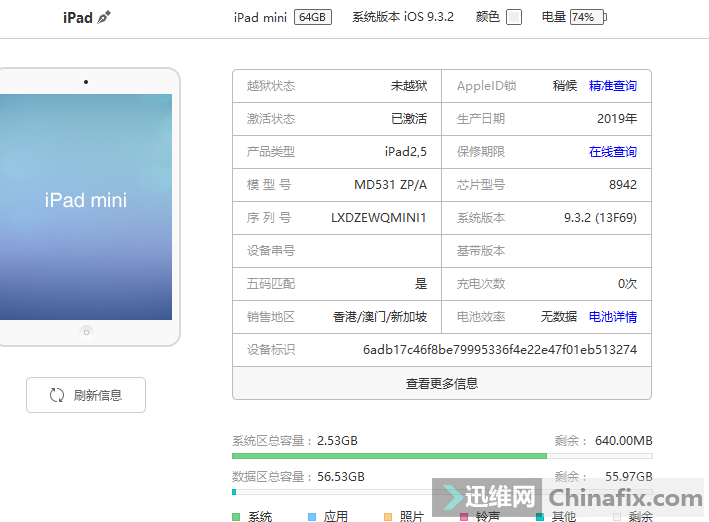The width and height of the screenshot is (709, 522).
Task: Expand 查看更多信息 section
Action: coord(441,383)
